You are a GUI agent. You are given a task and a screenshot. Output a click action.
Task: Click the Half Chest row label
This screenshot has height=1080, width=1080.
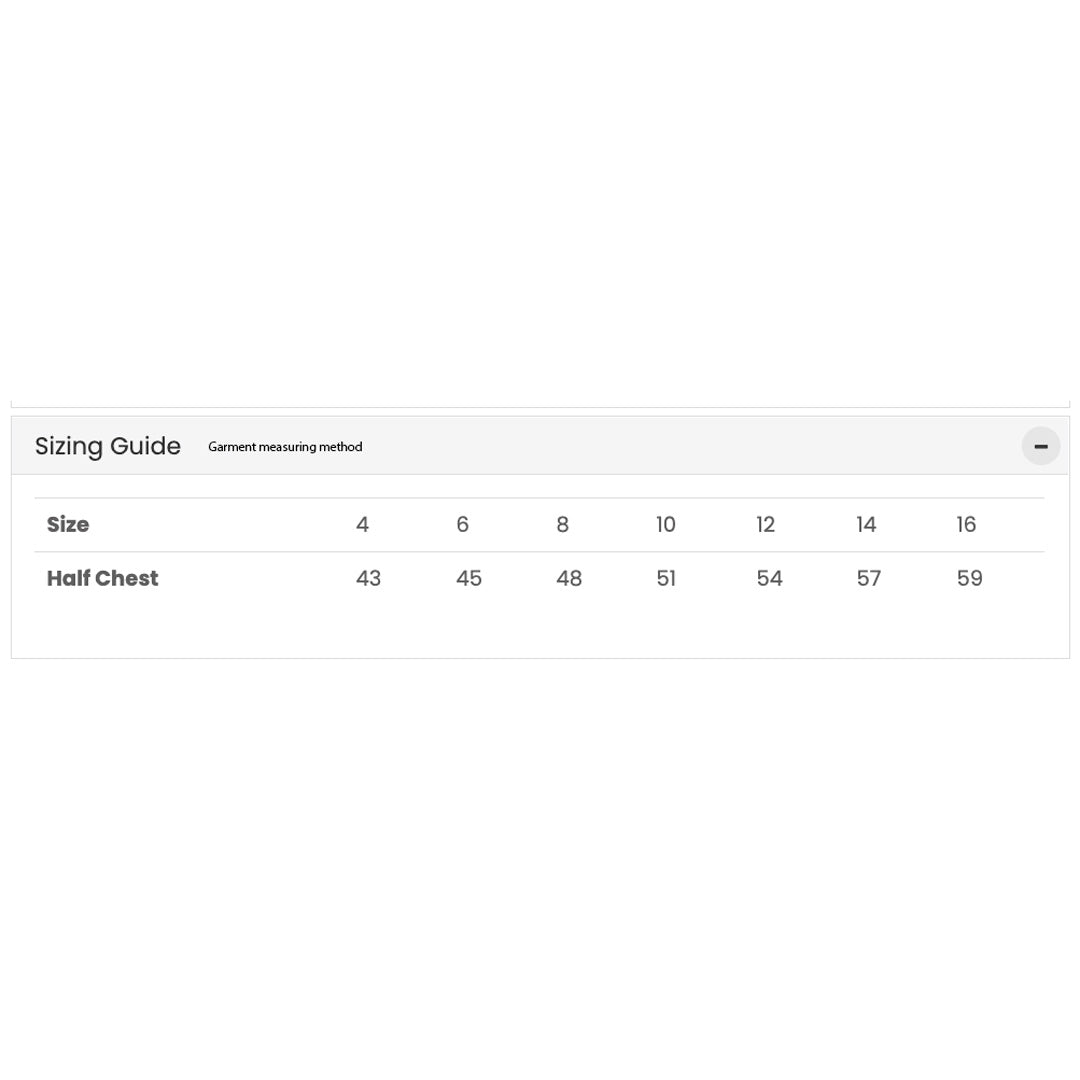pos(102,579)
